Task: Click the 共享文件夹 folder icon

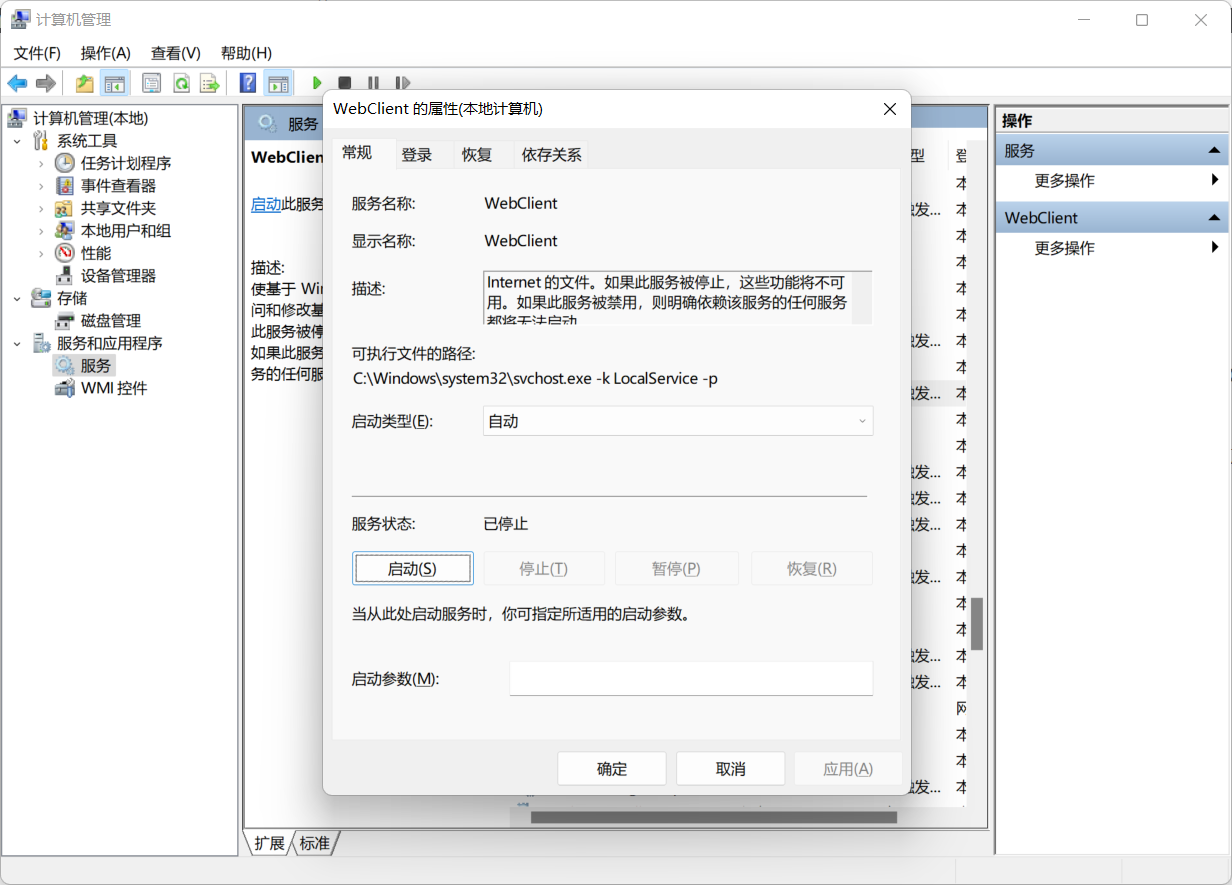Action: click(64, 208)
